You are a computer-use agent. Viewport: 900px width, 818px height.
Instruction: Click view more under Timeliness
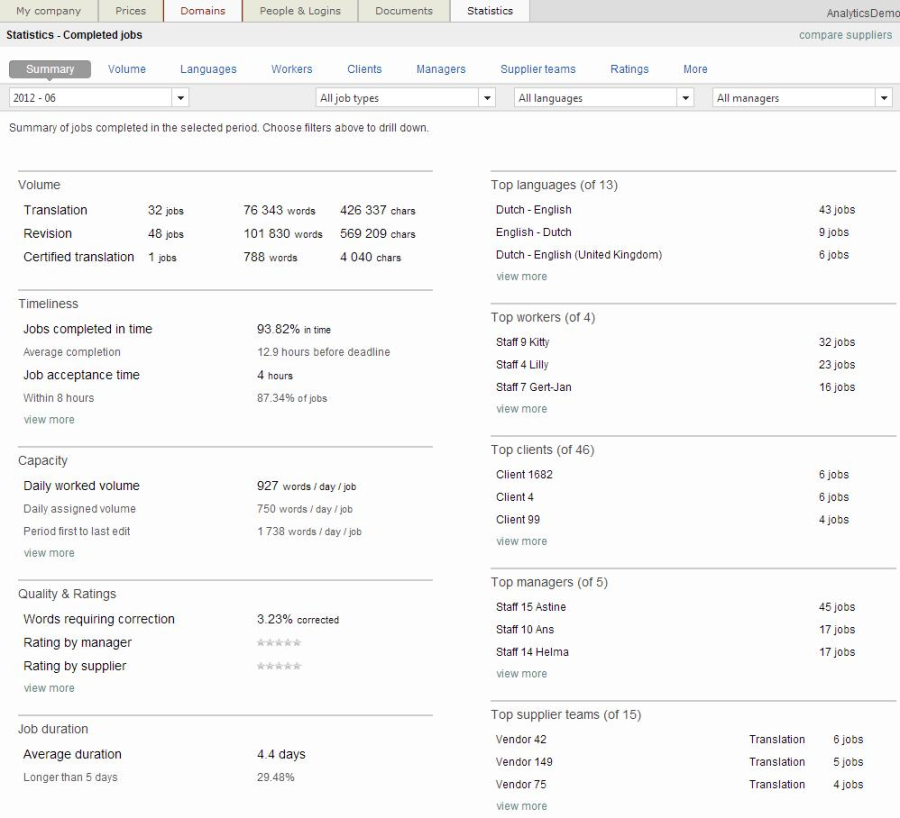click(x=49, y=420)
